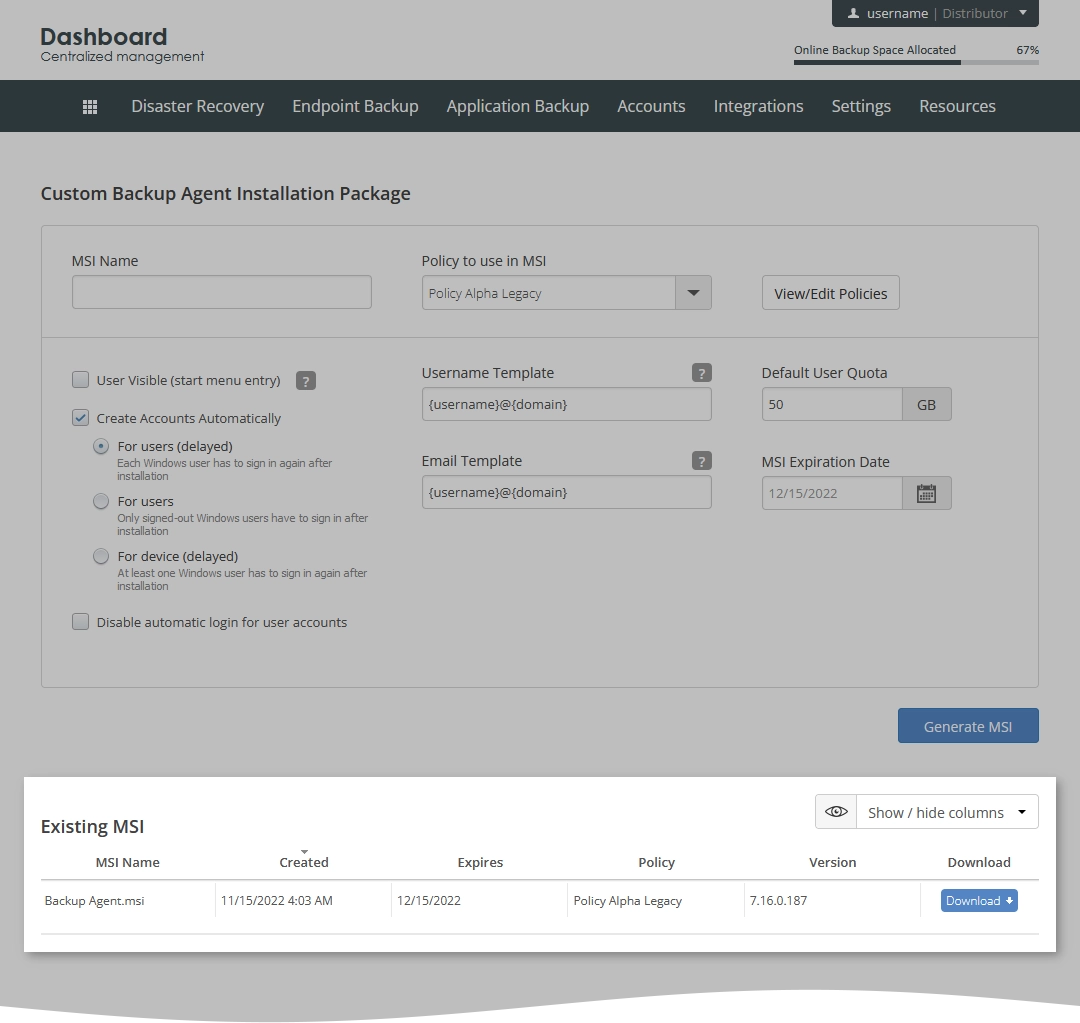Click the user profile icon next to username

click(853, 13)
